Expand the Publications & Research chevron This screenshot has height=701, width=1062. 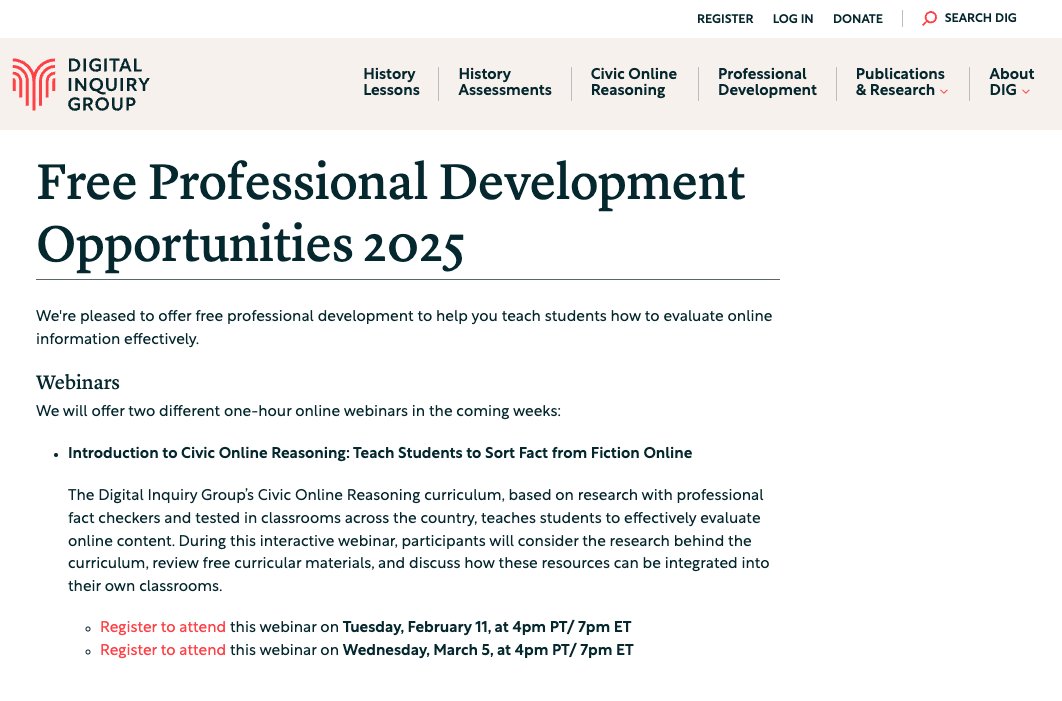click(943, 91)
